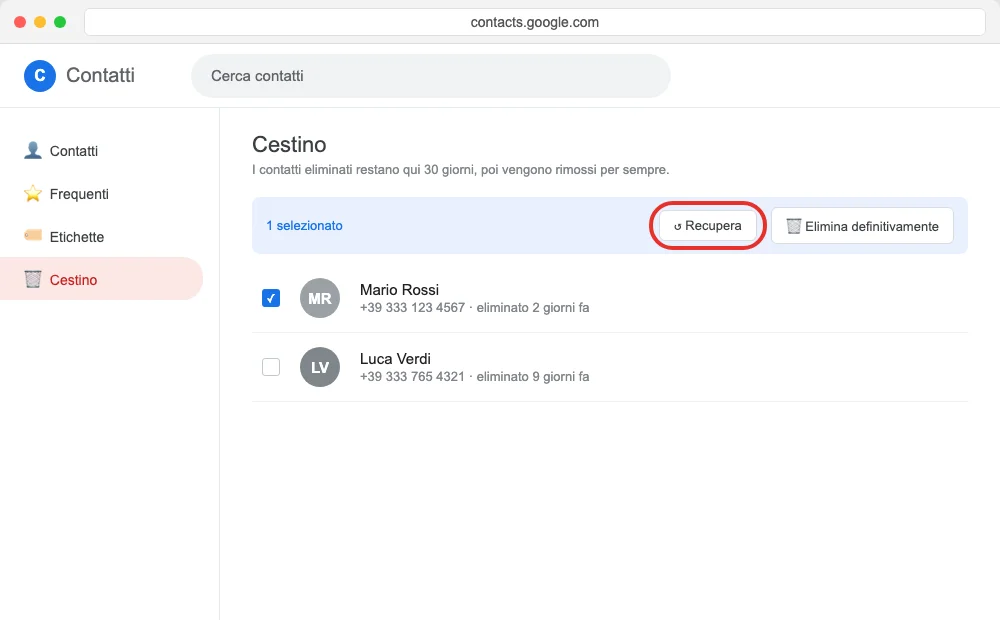Click the Cestino page heading
The height and width of the screenshot is (620, 1000).
pyautogui.click(x=289, y=144)
